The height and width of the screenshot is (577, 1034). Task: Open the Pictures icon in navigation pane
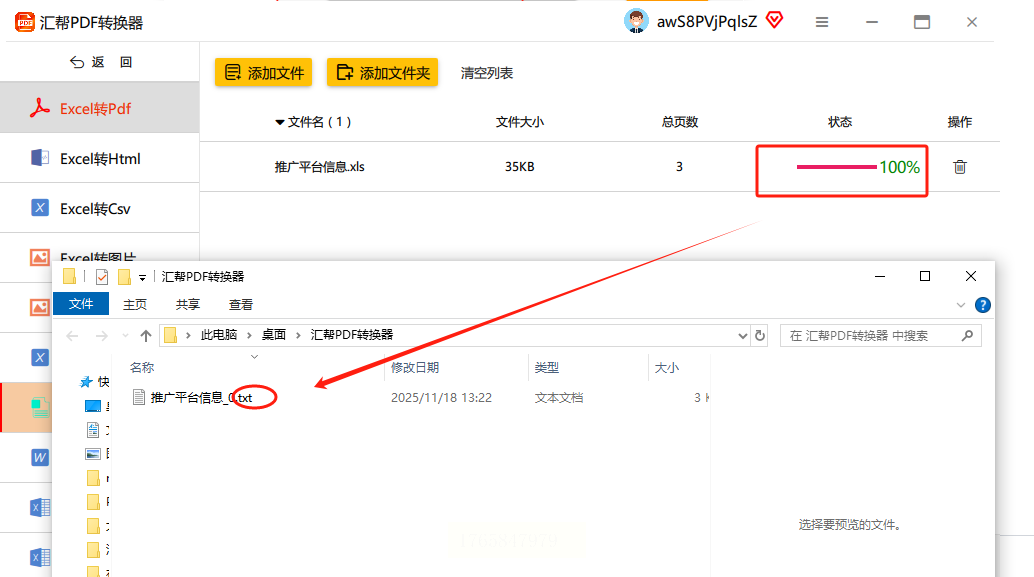click(93, 454)
